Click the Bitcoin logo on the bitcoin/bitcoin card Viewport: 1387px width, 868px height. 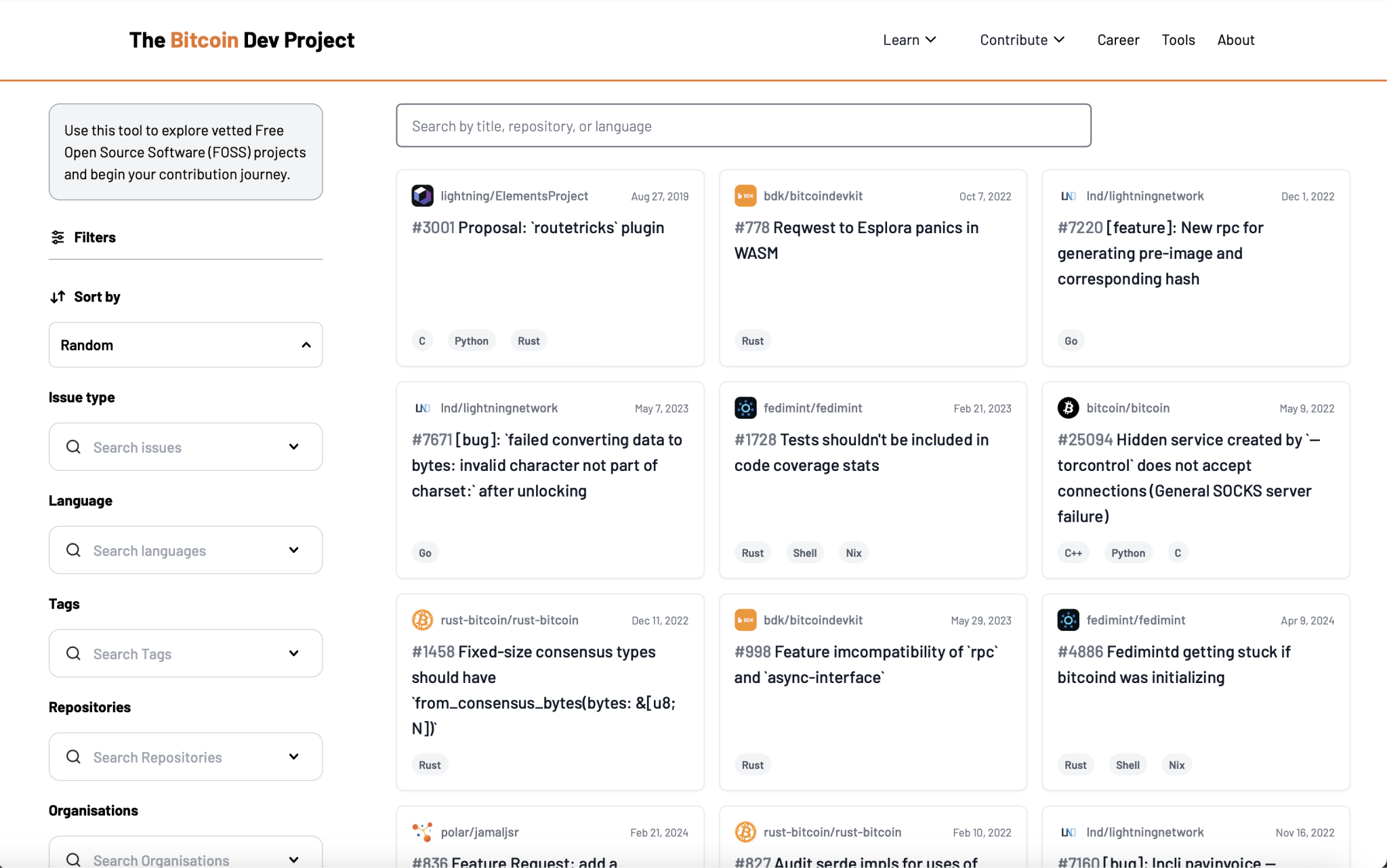(1068, 407)
